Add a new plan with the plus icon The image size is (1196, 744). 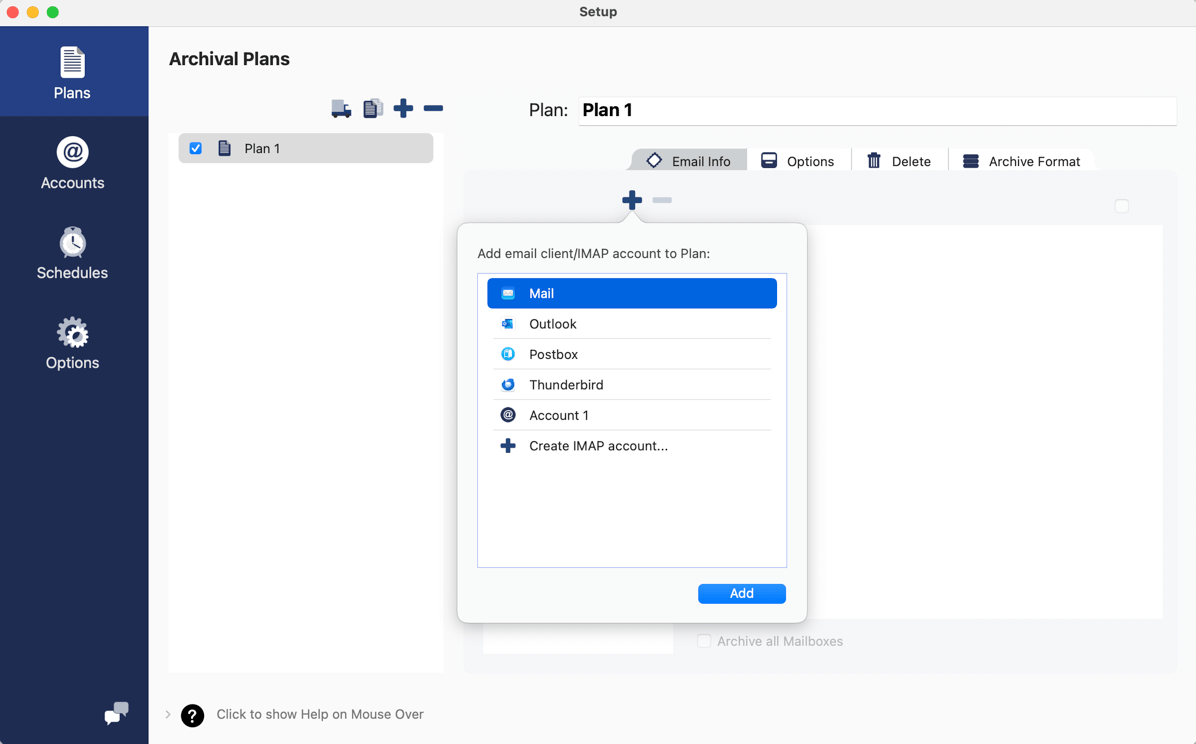(x=403, y=108)
